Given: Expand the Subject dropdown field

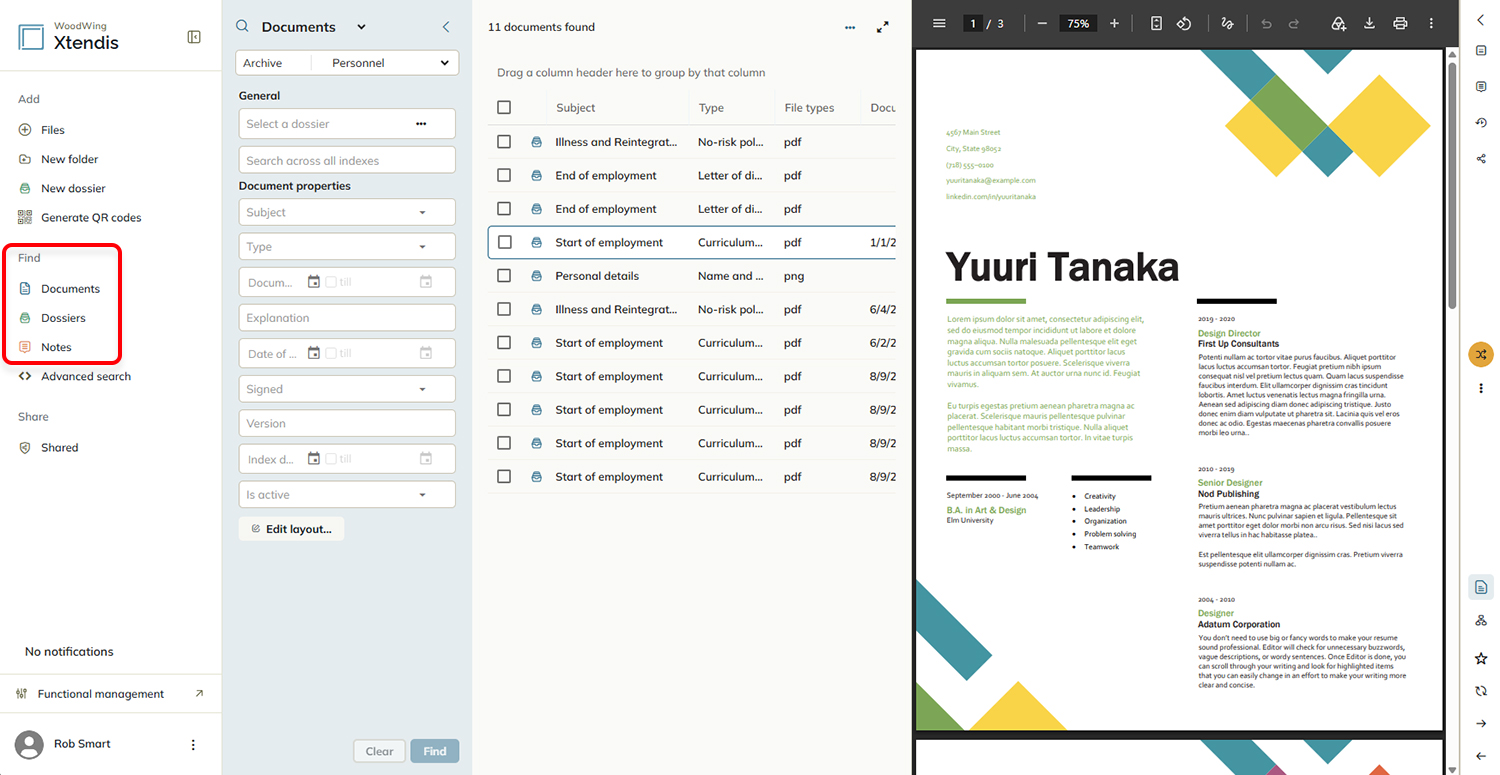Looking at the screenshot, I should click(347, 212).
